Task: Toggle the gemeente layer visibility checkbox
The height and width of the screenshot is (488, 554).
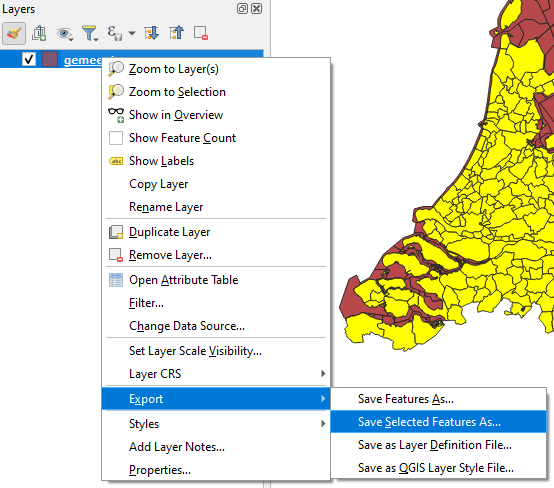Action: (29, 59)
